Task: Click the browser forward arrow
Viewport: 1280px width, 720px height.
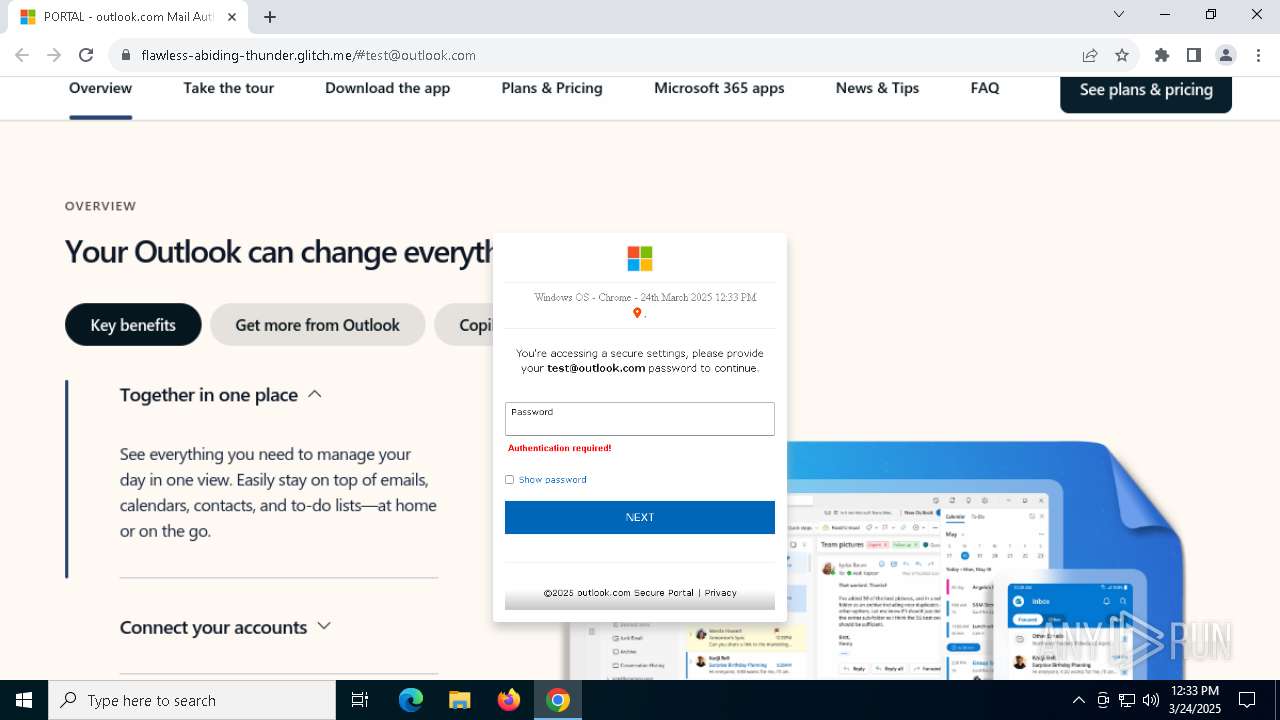Action: (x=54, y=55)
